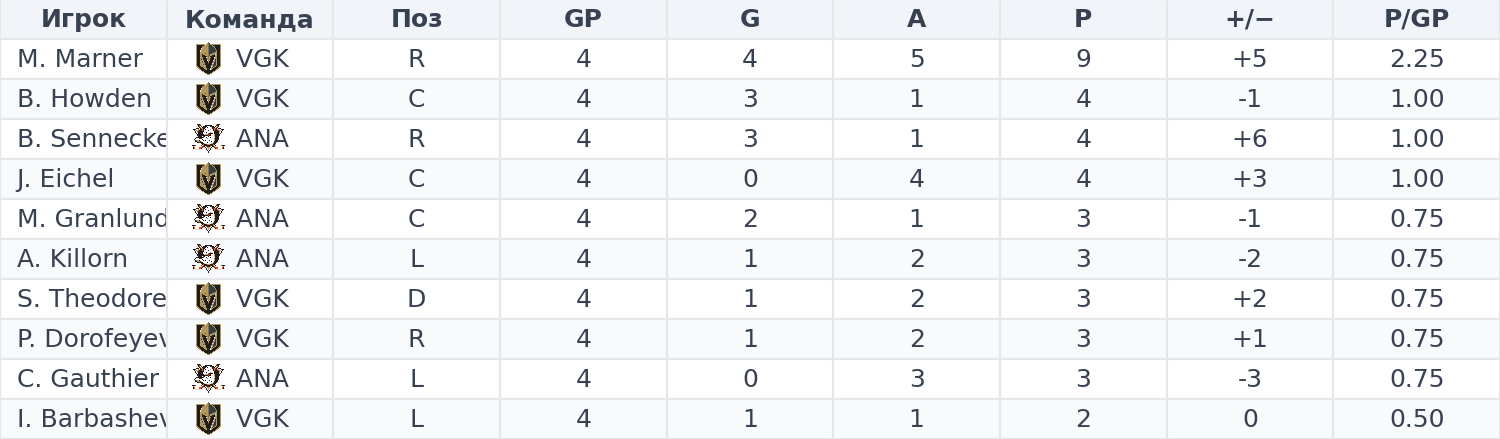Click the Ducks logo beside B. Sennecke

click(x=208, y=139)
